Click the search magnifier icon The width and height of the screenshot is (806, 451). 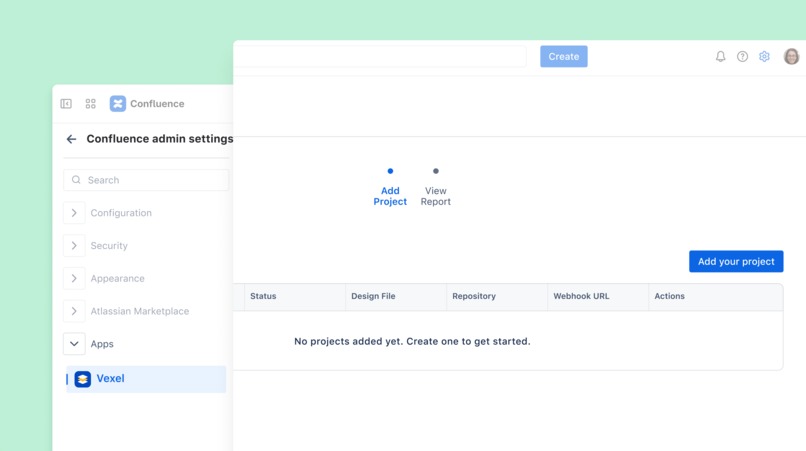click(76, 180)
